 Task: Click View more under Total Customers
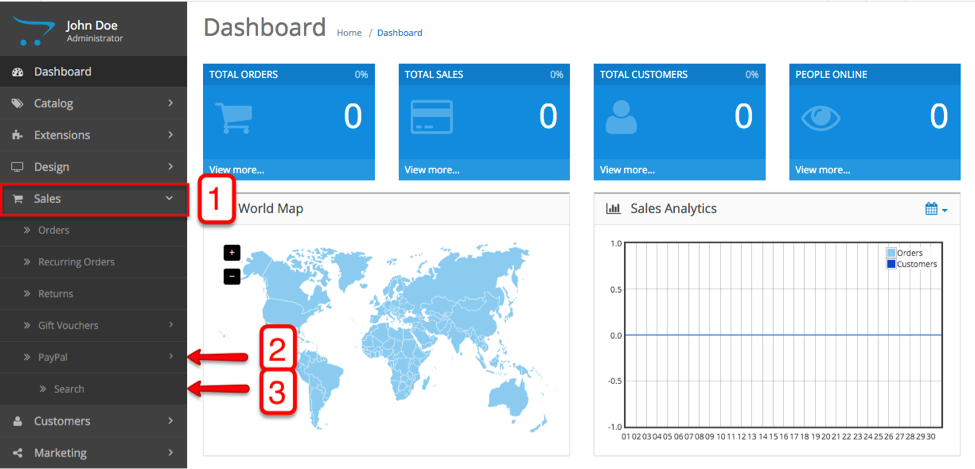627,170
